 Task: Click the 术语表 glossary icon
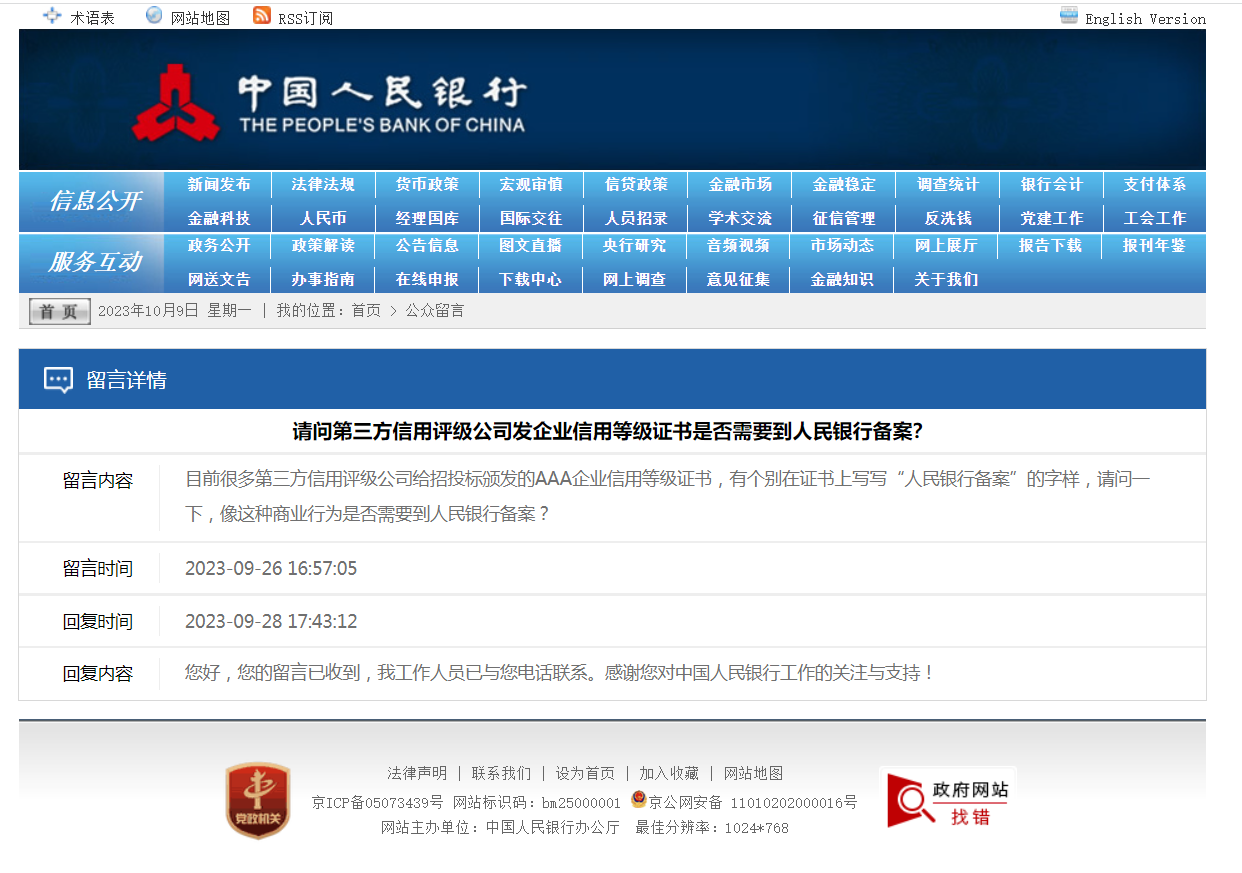[x=52, y=16]
